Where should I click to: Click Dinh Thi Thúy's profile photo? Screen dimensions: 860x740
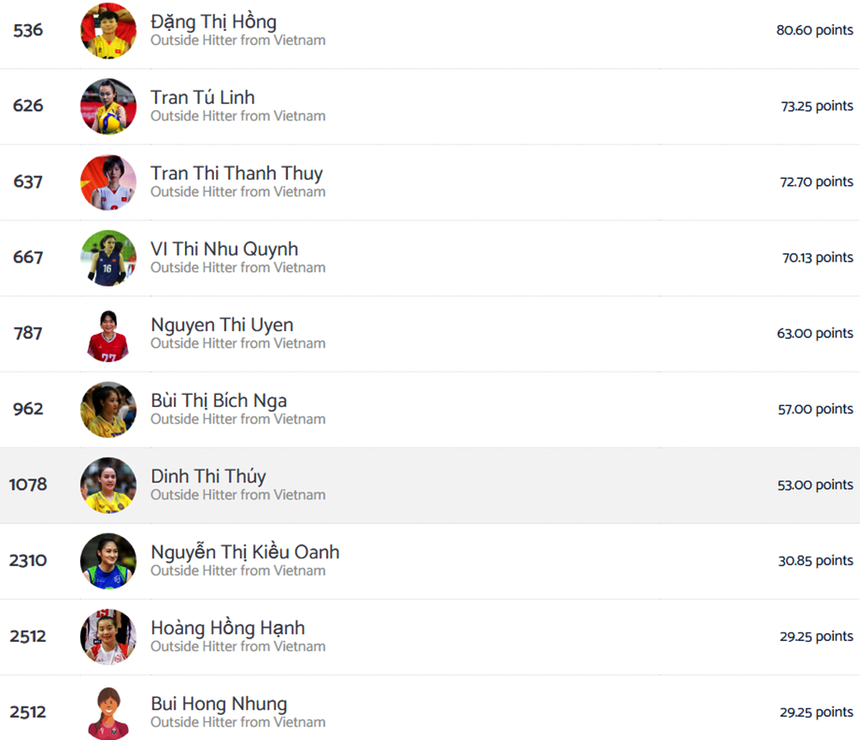click(x=108, y=485)
